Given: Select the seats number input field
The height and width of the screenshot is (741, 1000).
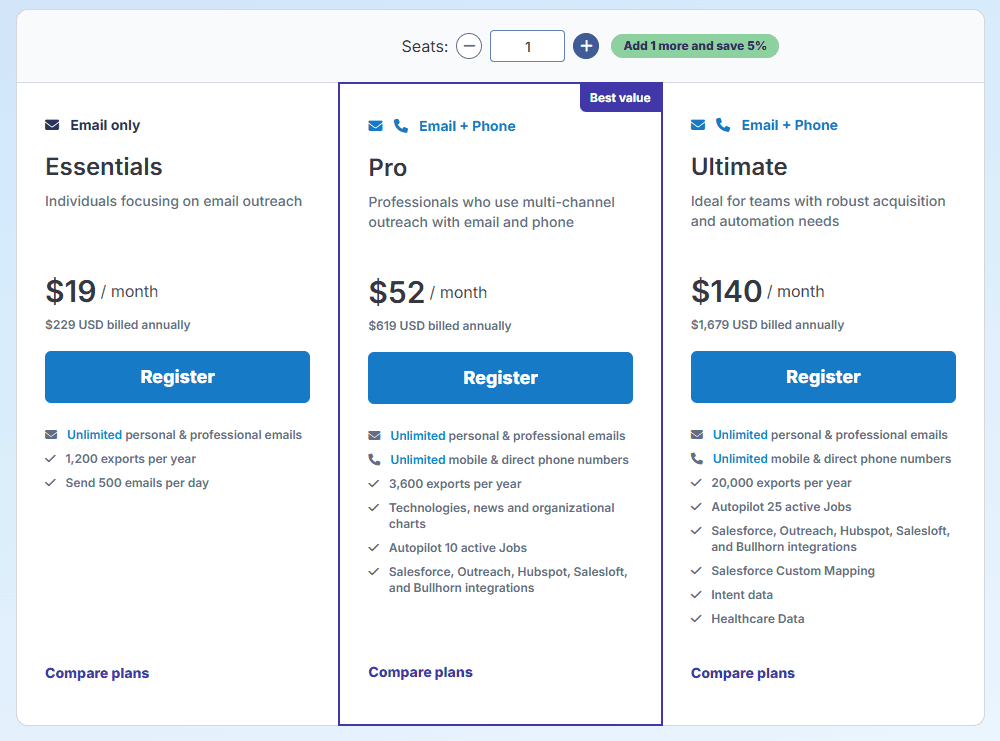Looking at the screenshot, I should (527, 46).
